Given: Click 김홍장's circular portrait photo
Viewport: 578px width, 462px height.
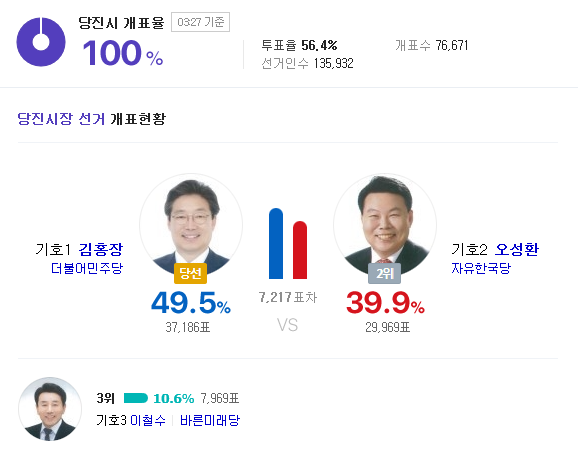Looking at the screenshot, I should click(191, 225).
